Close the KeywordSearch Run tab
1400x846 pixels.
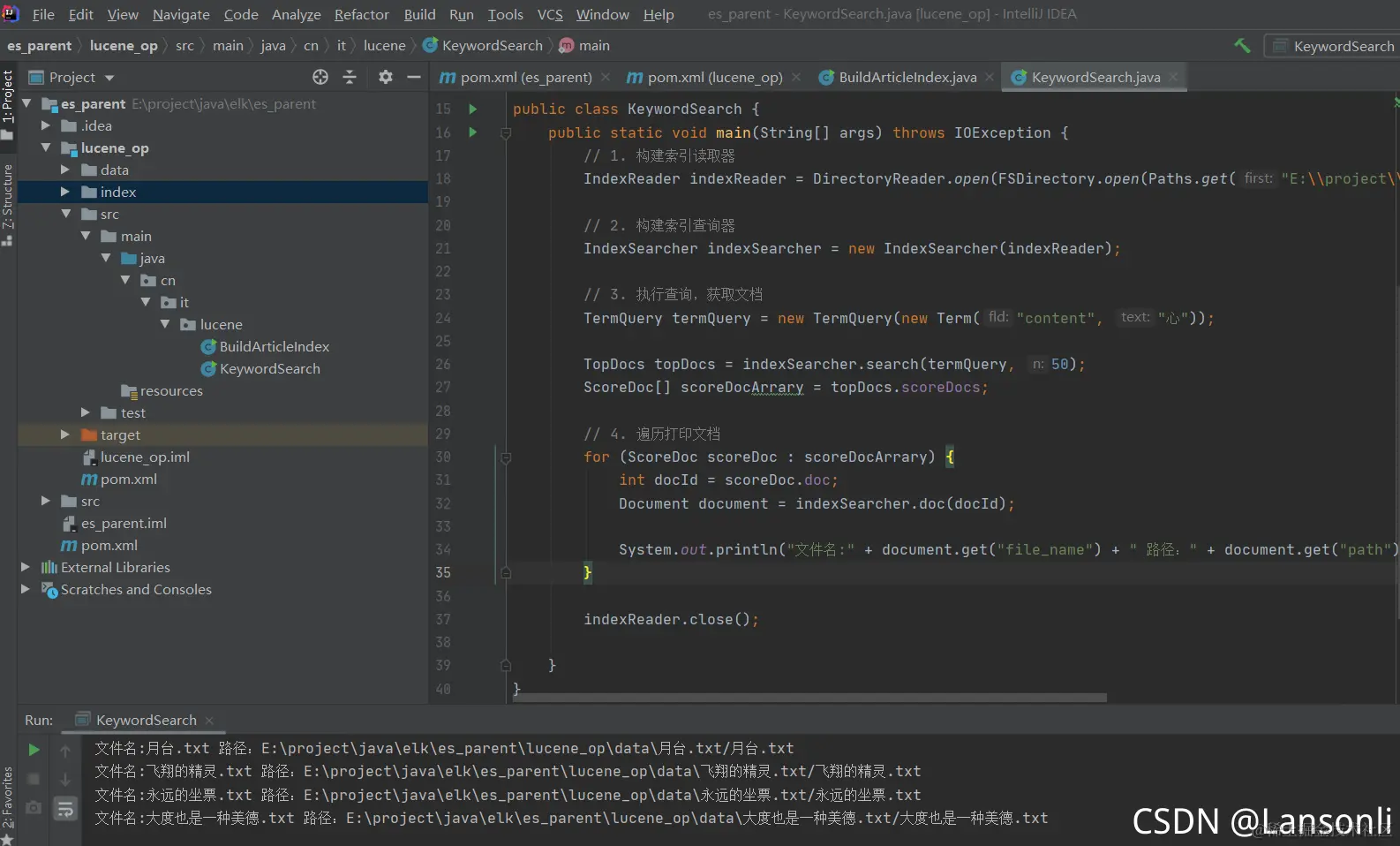tap(209, 721)
